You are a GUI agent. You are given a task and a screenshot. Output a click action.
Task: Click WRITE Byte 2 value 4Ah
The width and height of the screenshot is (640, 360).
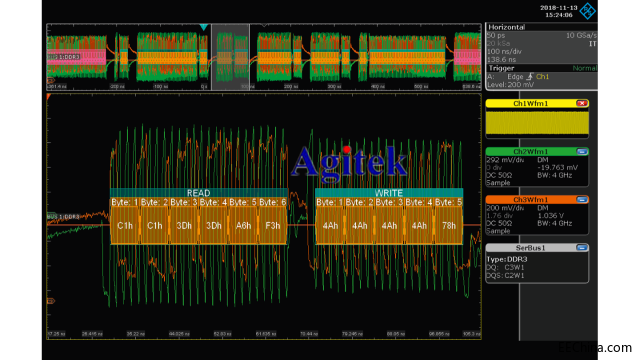(360, 226)
